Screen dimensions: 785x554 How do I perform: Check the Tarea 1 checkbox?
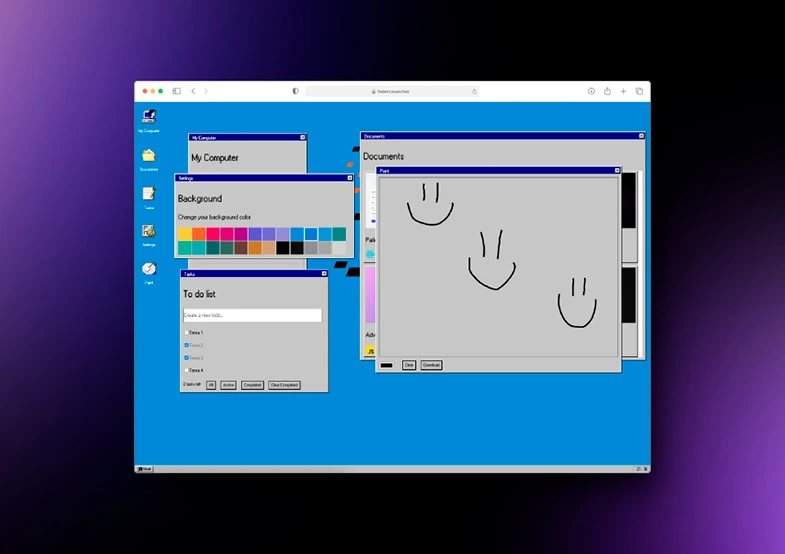(x=186, y=333)
